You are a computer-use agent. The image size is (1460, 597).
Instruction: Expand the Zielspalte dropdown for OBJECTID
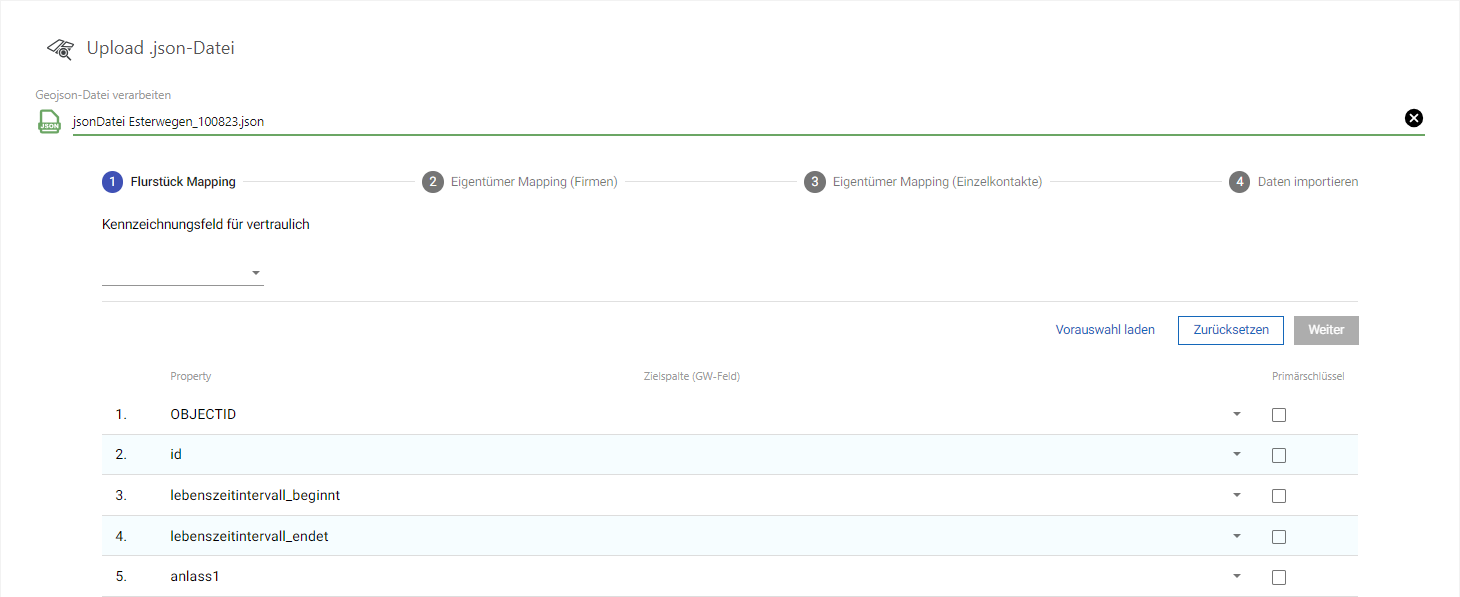click(x=1236, y=414)
